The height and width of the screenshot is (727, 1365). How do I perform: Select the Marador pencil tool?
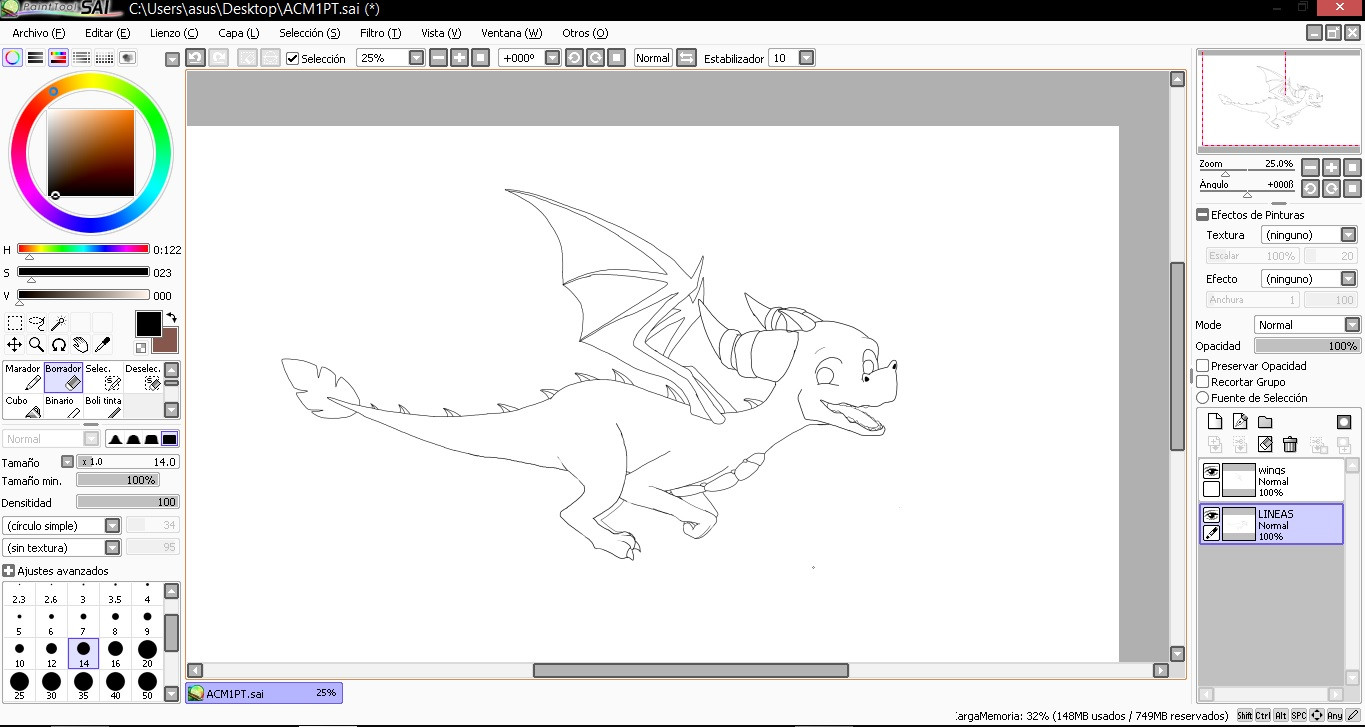[23, 377]
